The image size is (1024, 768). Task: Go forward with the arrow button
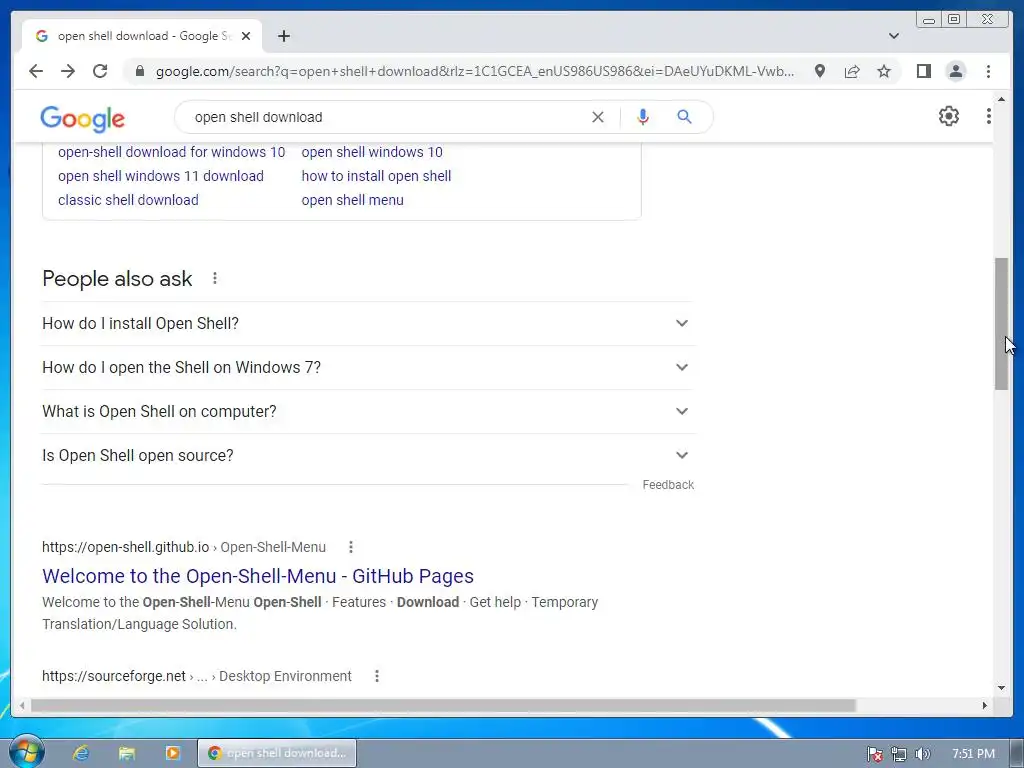[68, 71]
